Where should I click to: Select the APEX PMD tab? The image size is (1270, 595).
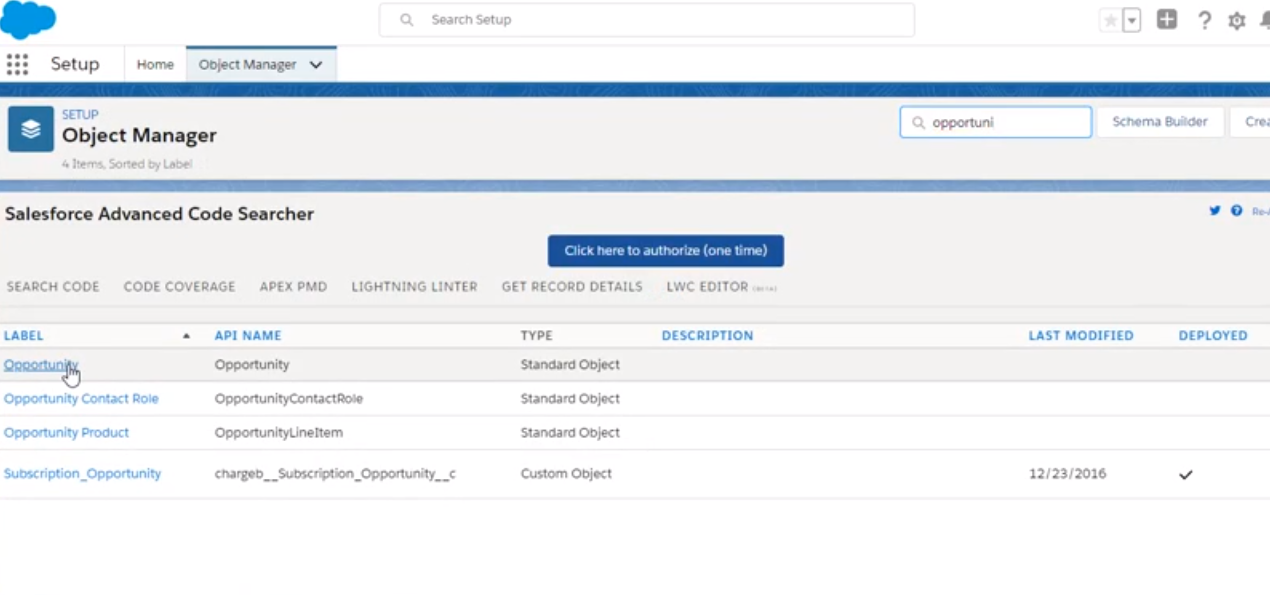[293, 287]
